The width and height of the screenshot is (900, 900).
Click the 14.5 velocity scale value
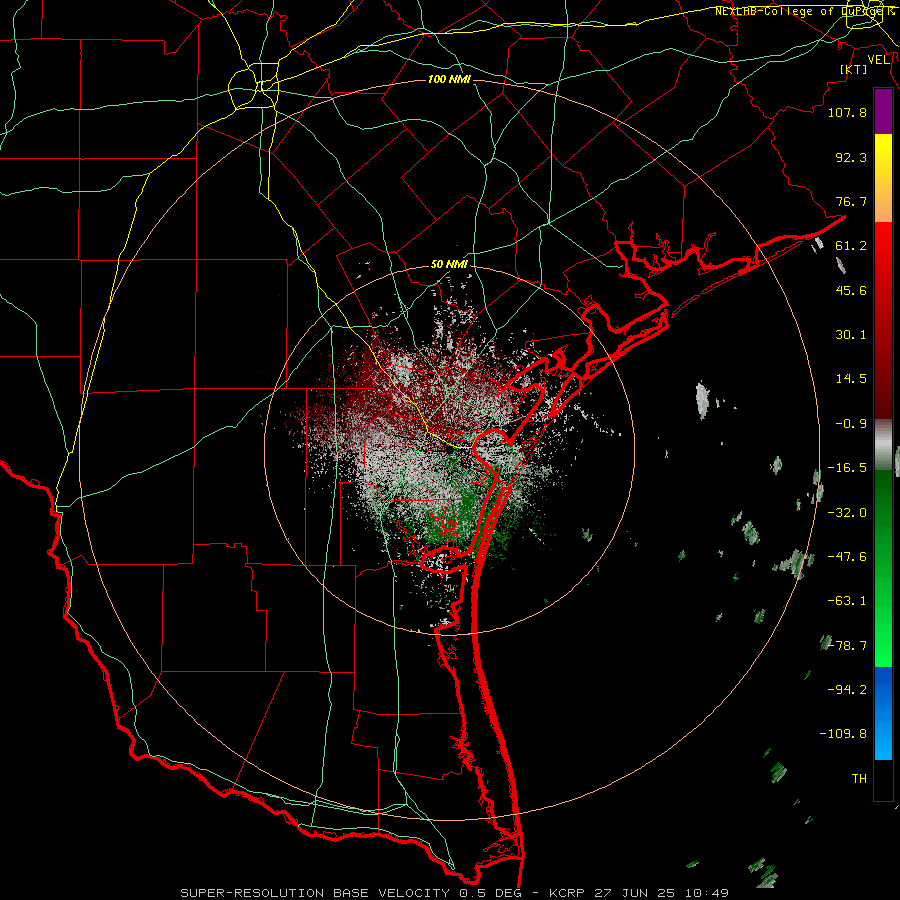tap(851, 379)
